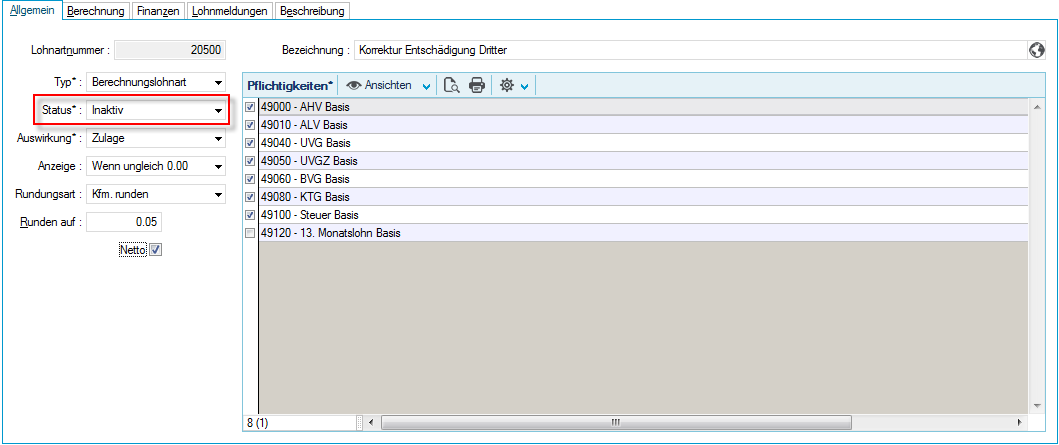Viewport: 1059px width, 445px height.
Task: Toggle the Netto checkbox
Action: (155, 251)
